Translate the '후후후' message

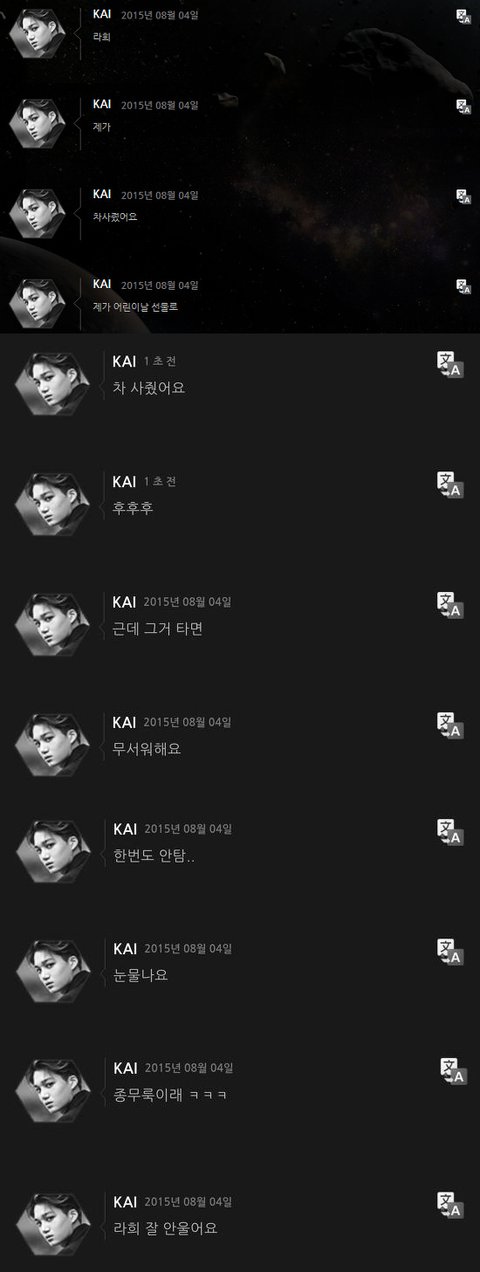click(x=450, y=485)
